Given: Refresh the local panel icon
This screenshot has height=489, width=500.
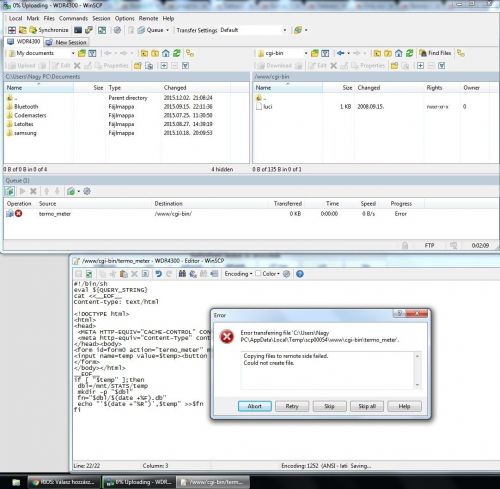Looking at the screenshot, I should click(x=177, y=53).
